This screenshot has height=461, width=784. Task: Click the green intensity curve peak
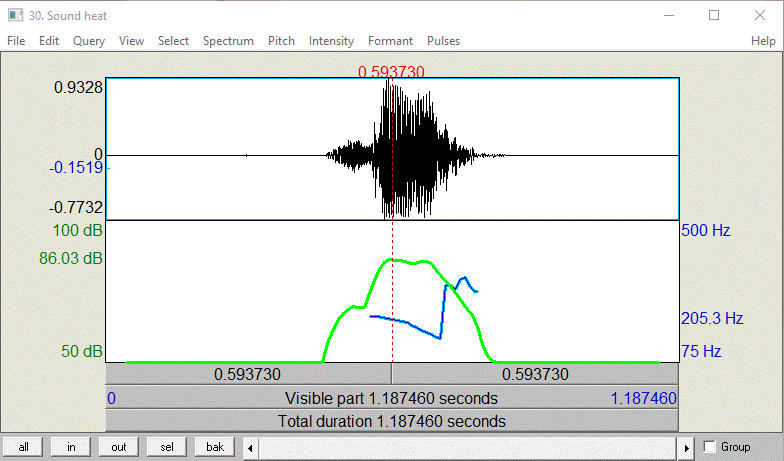[x=391, y=260]
